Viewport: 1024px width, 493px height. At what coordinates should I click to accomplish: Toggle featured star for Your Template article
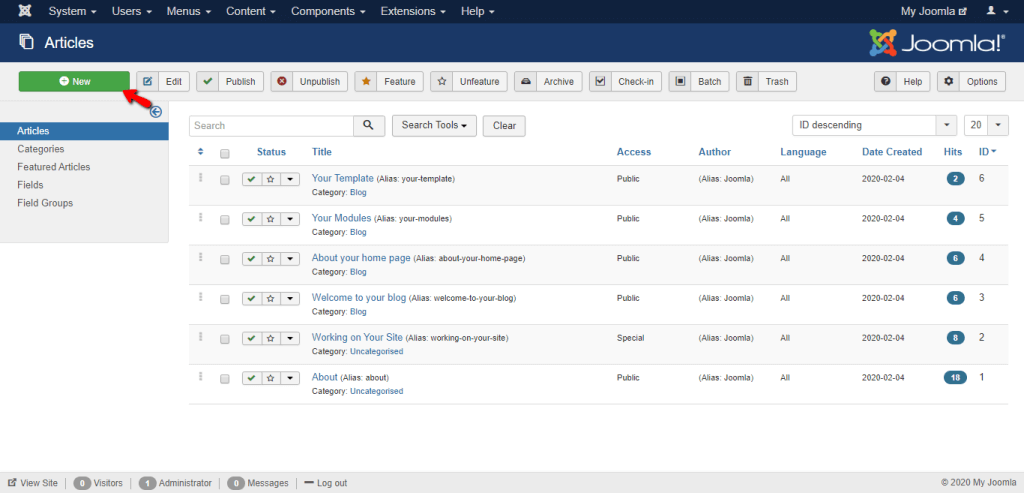[x=270, y=179]
